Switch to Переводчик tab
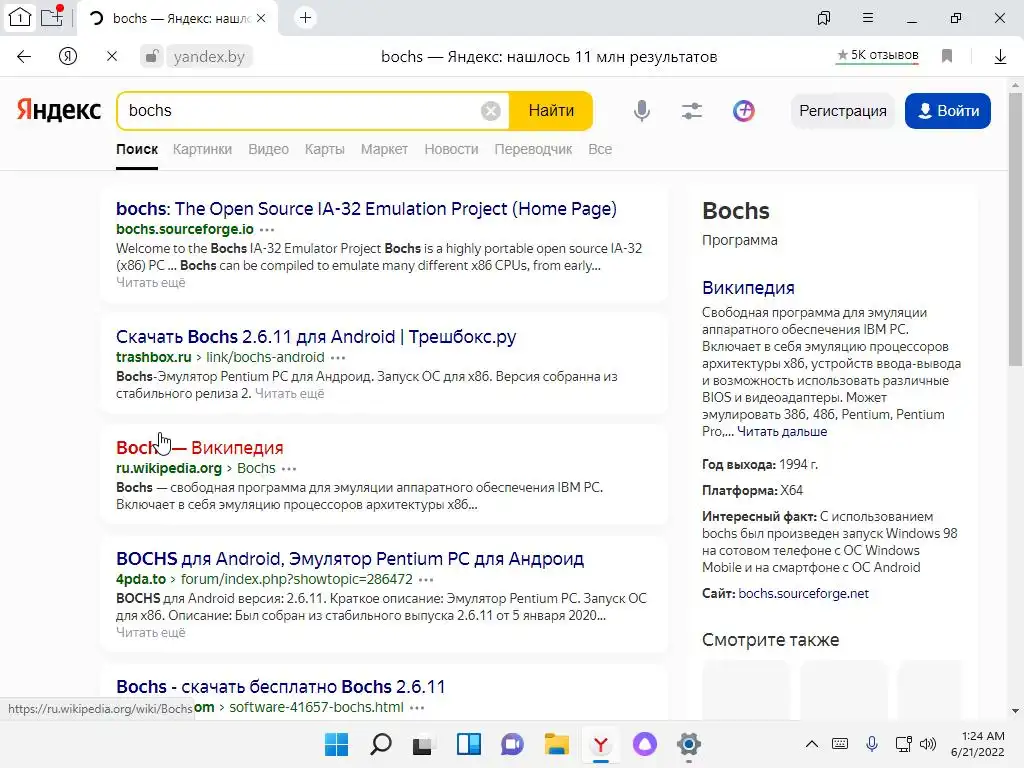The image size is (1024, 768). [x=533, y=149]
